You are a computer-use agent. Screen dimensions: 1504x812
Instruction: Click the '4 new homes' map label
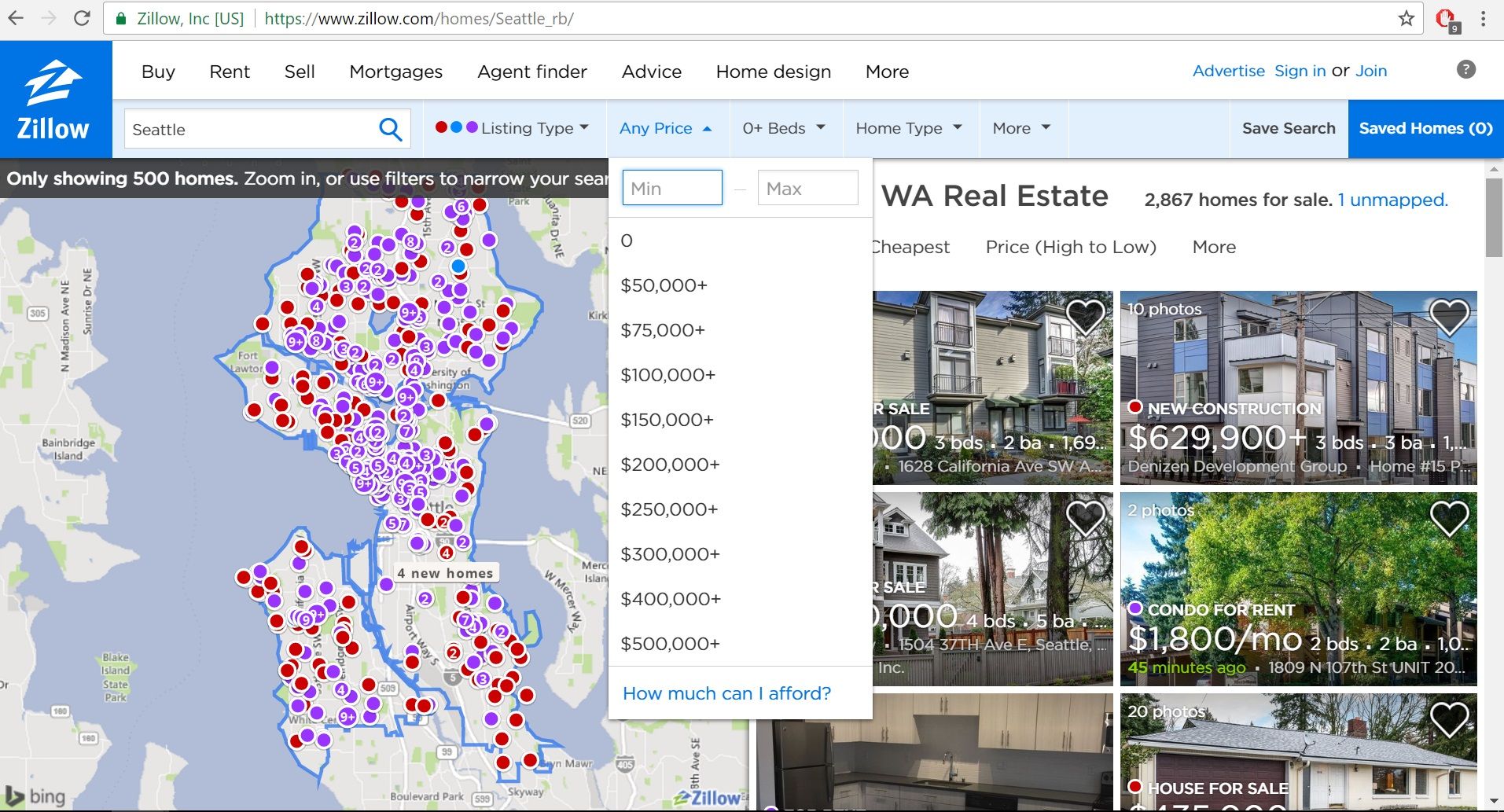point(445,573)
